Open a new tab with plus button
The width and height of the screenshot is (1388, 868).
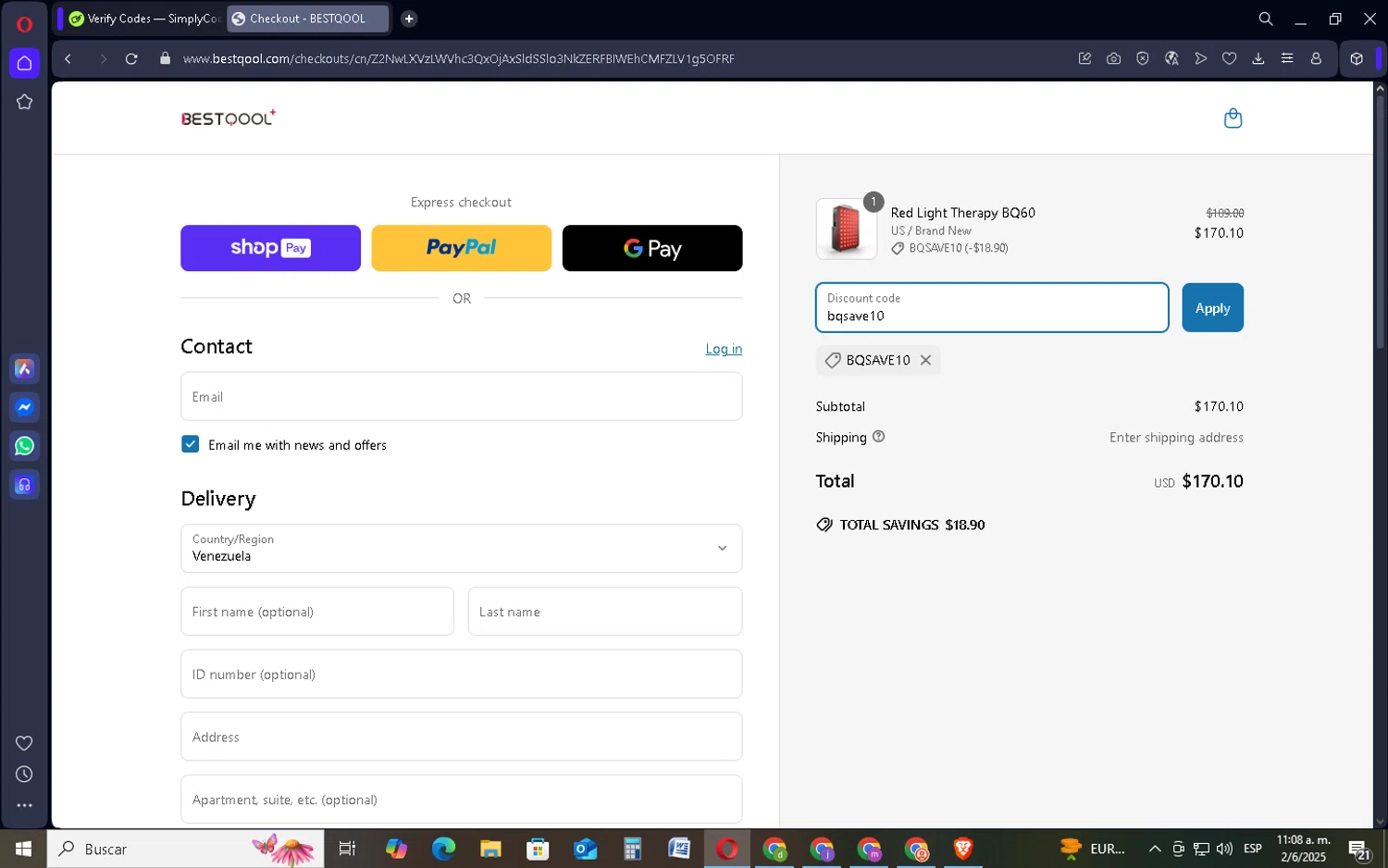(409, 19)
